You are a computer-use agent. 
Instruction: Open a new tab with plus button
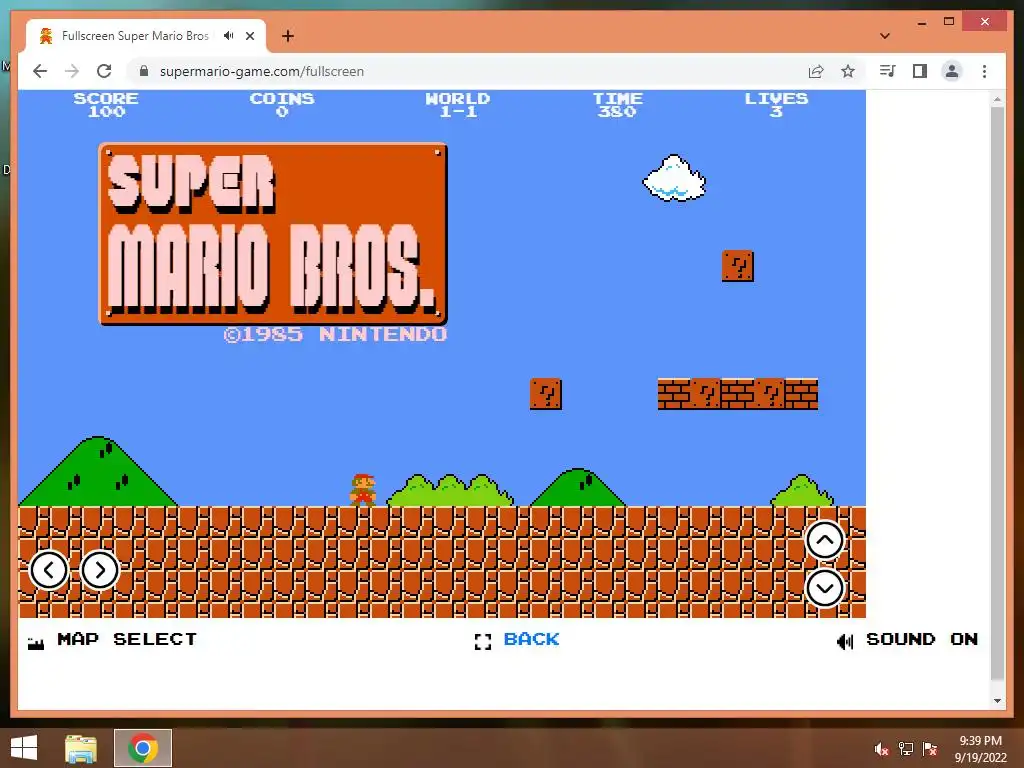coord(287,36)
